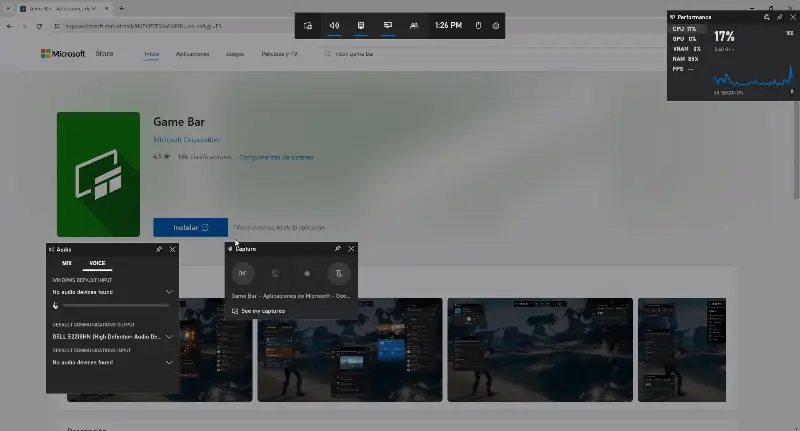Select the VOICE tab in Audio

coord(97,263)
